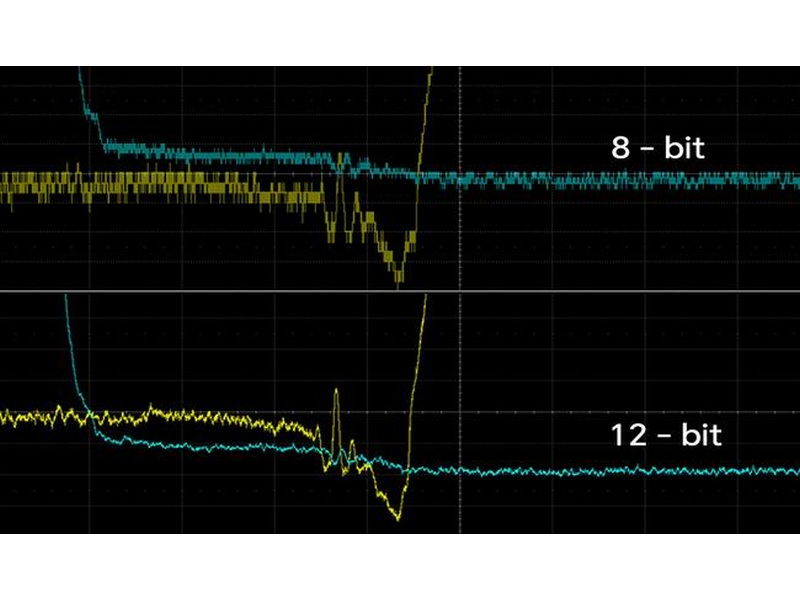Select the lowest yellow dip in 12-bit panel
800x600 pixels.
[397, 516]
